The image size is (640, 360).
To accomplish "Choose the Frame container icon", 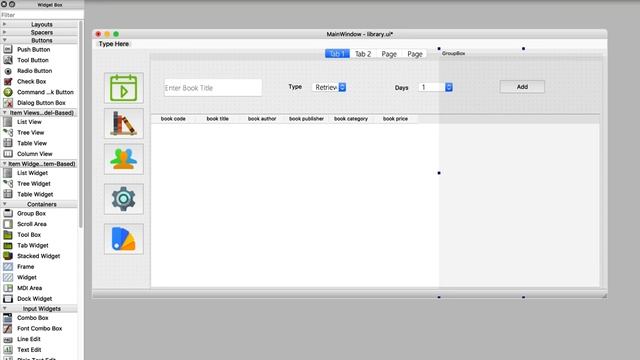I will pos(8,267).
